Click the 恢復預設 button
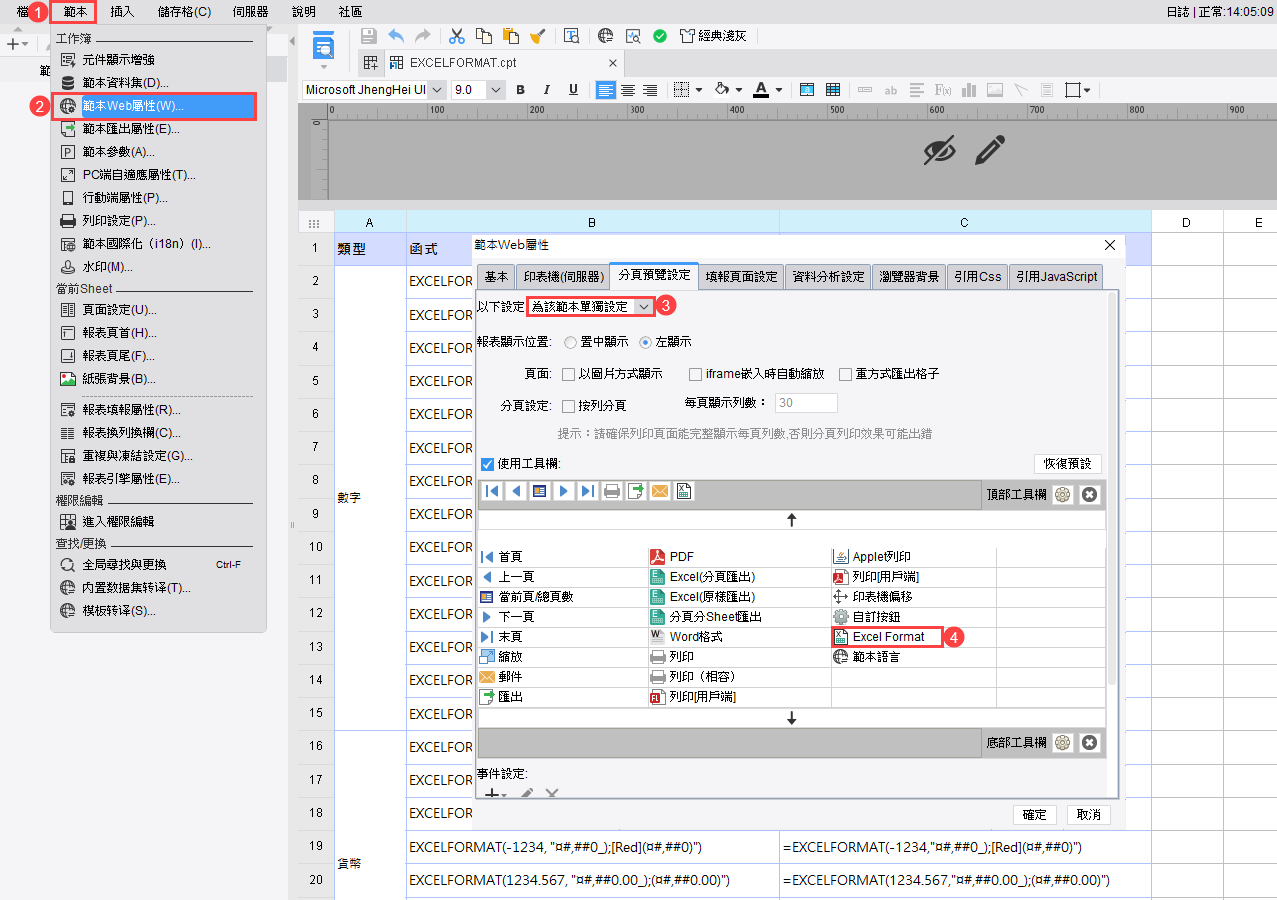 click(1067, 464)
